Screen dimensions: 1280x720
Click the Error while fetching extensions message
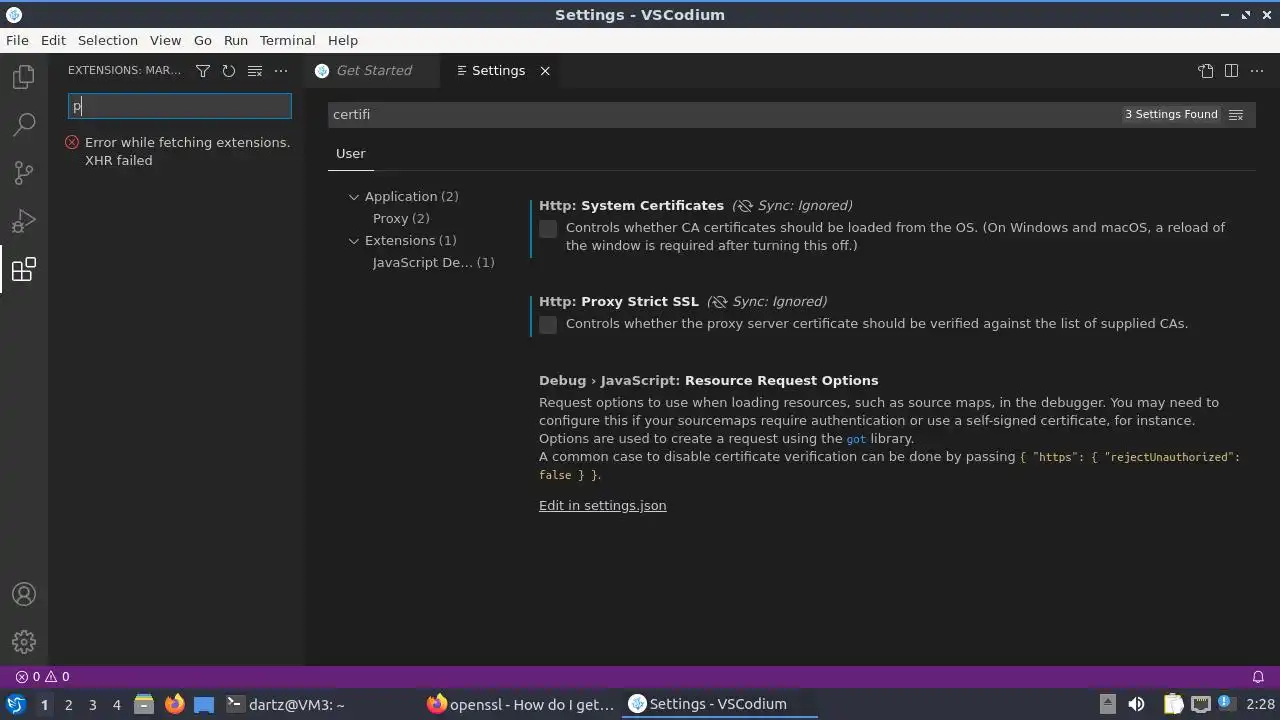click(187, 152)
